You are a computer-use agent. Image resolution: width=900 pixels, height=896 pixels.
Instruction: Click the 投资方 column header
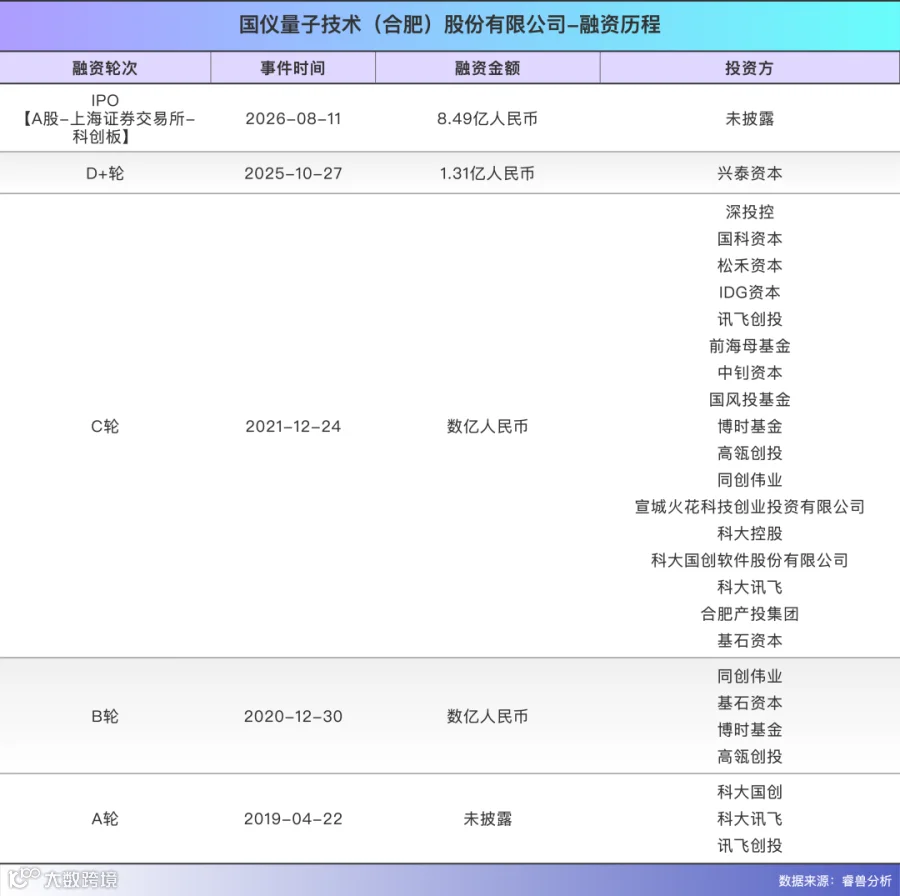point(749,68)
